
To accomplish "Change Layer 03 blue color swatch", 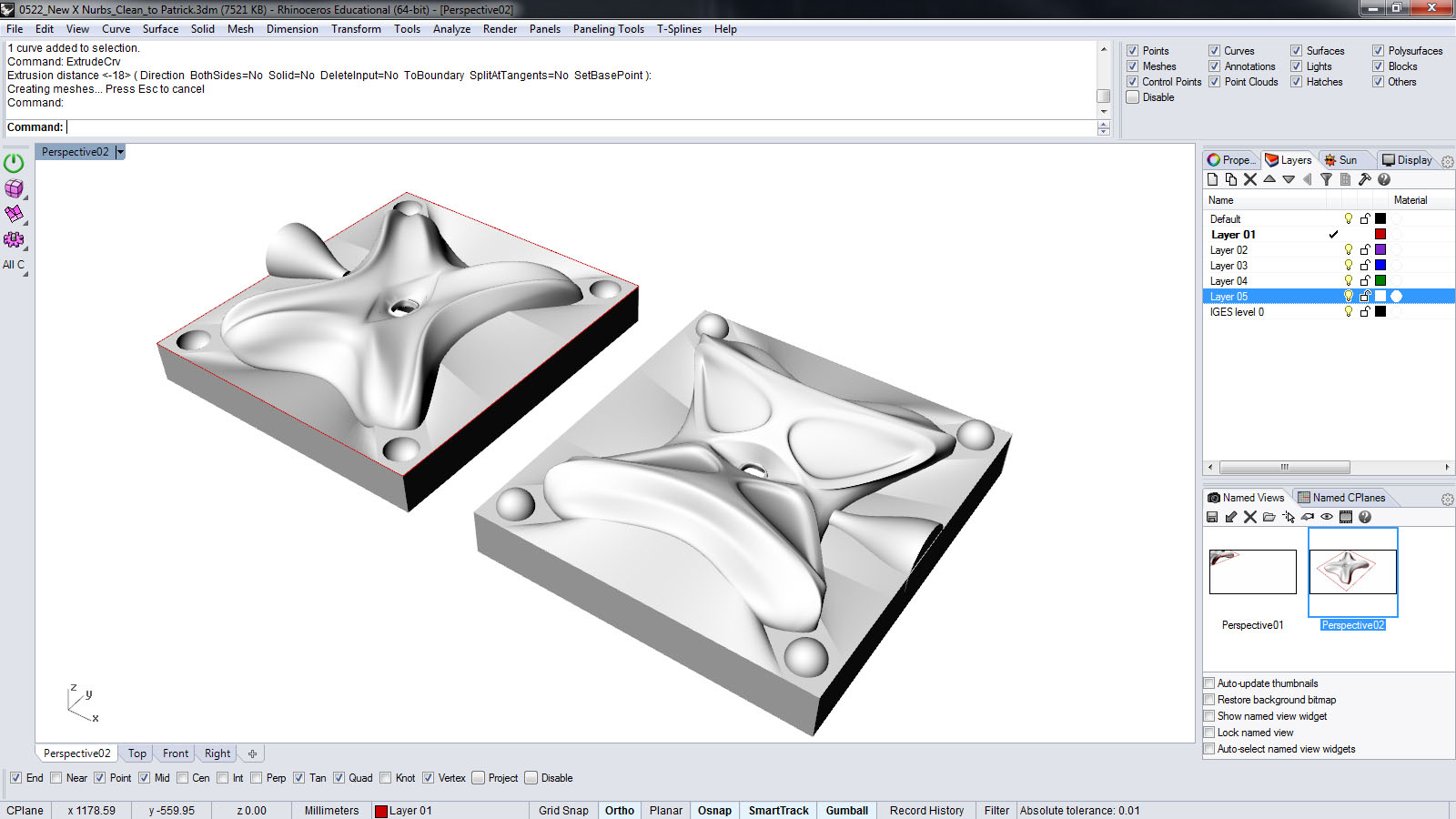I will (x=1380, y=266).
